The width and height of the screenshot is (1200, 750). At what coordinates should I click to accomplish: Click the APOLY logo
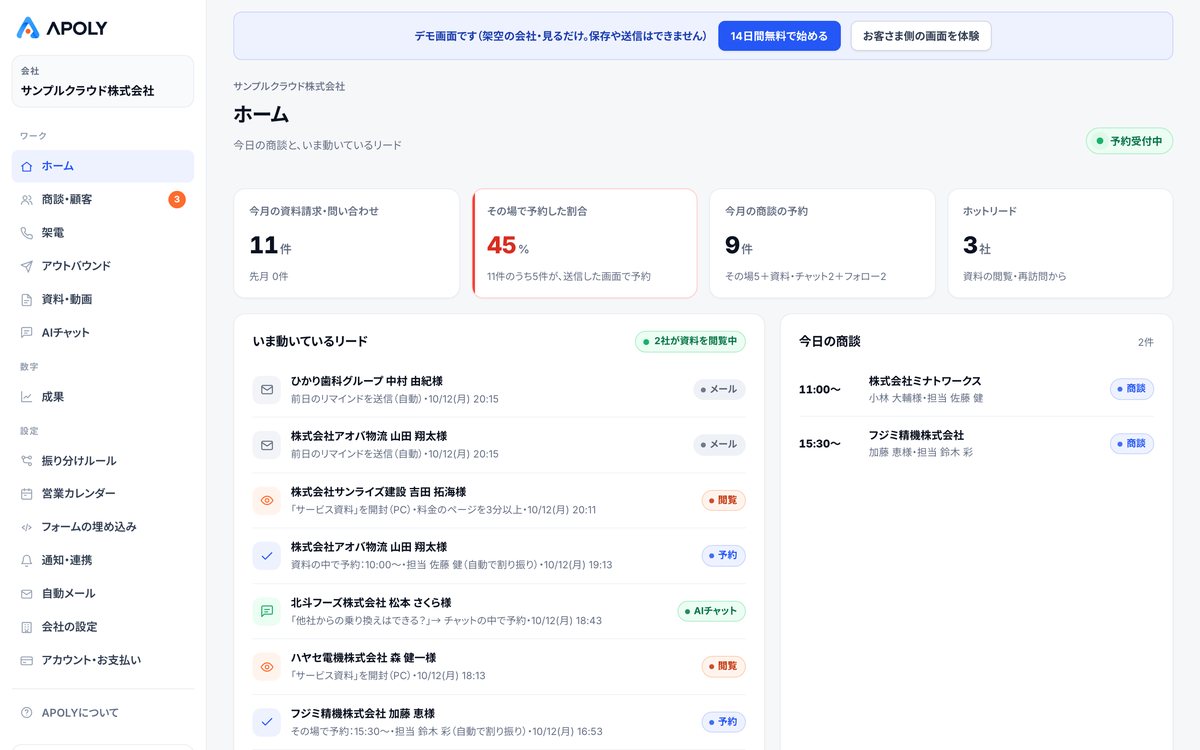point(62,28)
